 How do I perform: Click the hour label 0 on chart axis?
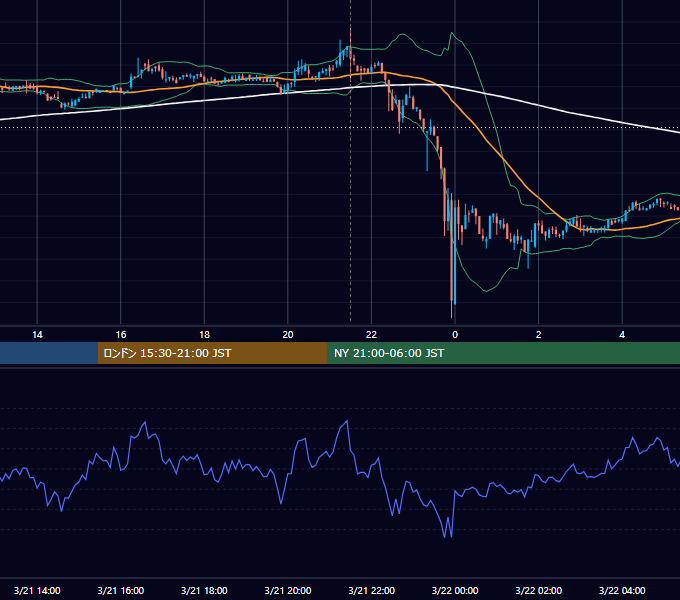click(x=455, y=335)
